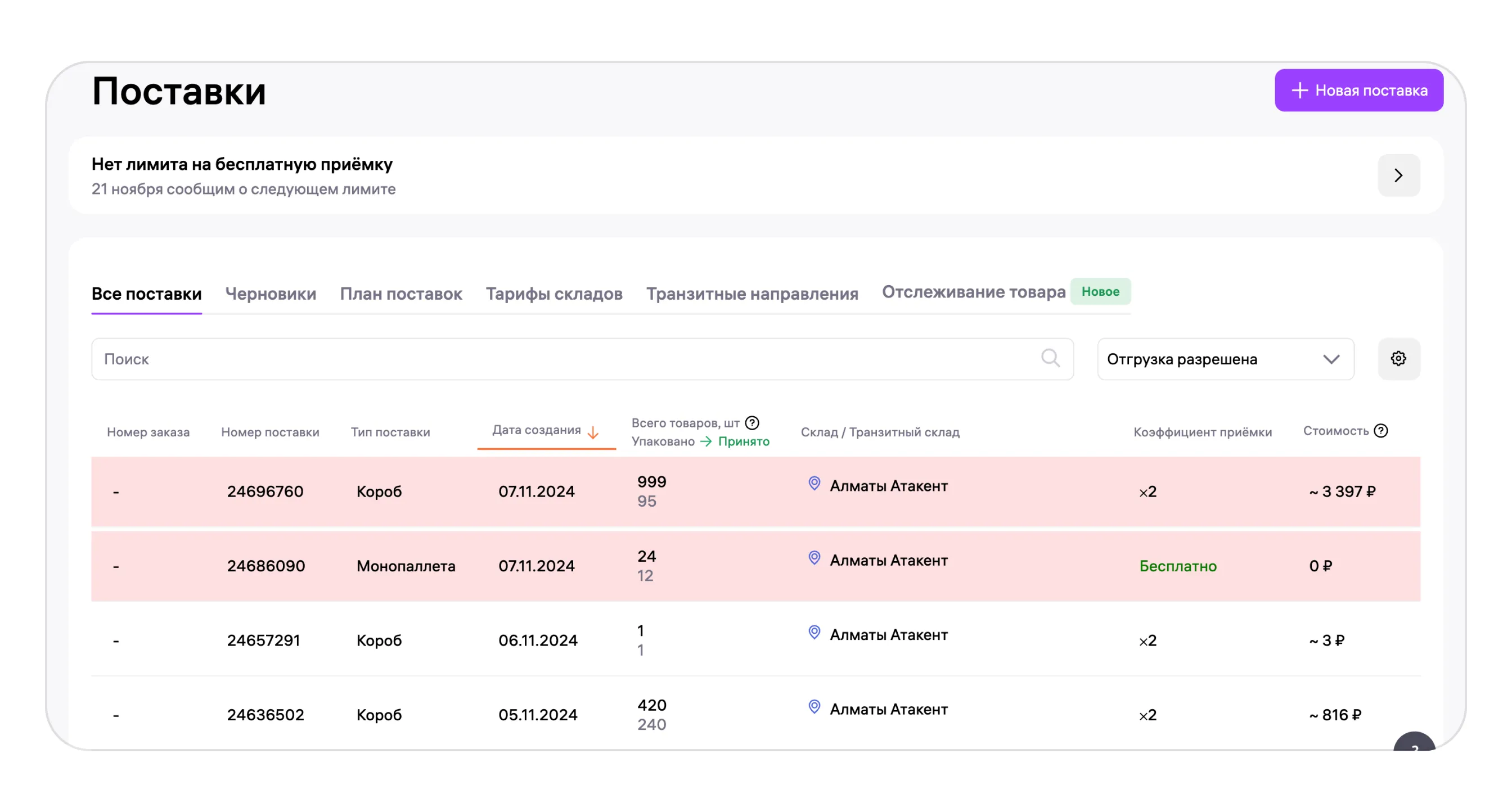Click the Новая поставка button
This screenshot has height=812, width=1512.
[1358, 91]
